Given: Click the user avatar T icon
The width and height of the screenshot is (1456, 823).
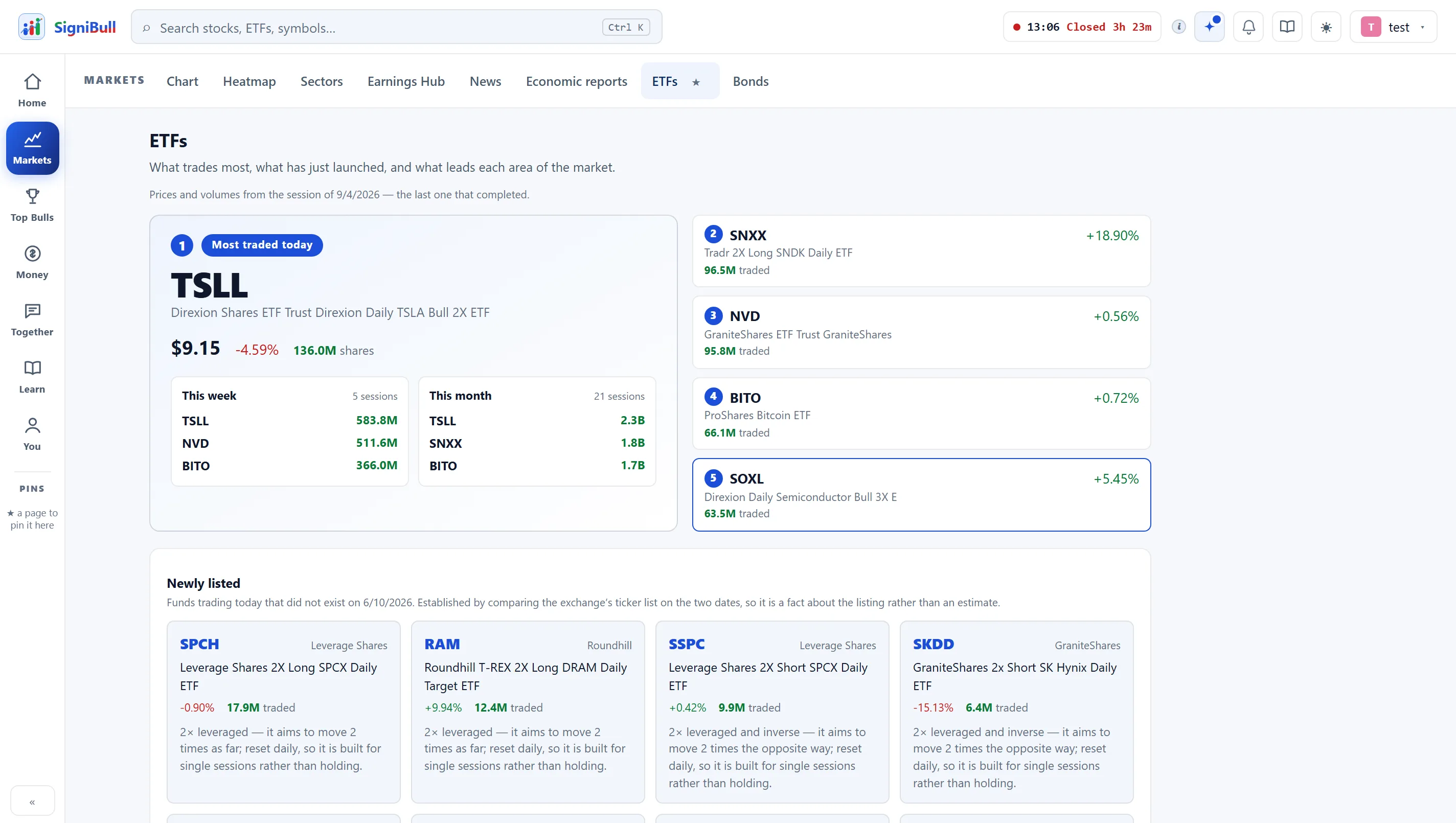Looking at the screenshot, I should click(x=1371, y=27).
